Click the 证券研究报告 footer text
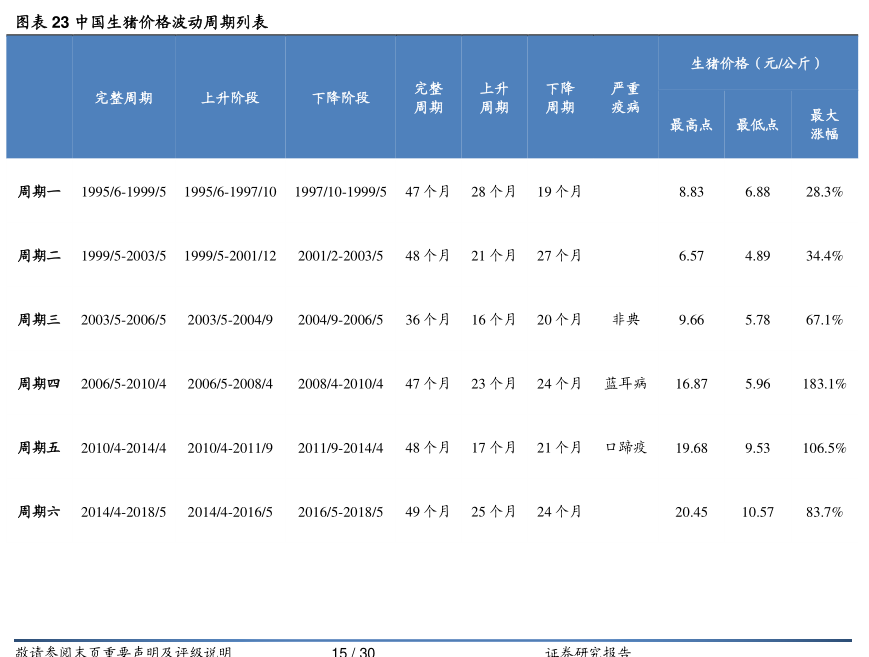The width and height of the screenshot is (869, 657). (588, 652)
